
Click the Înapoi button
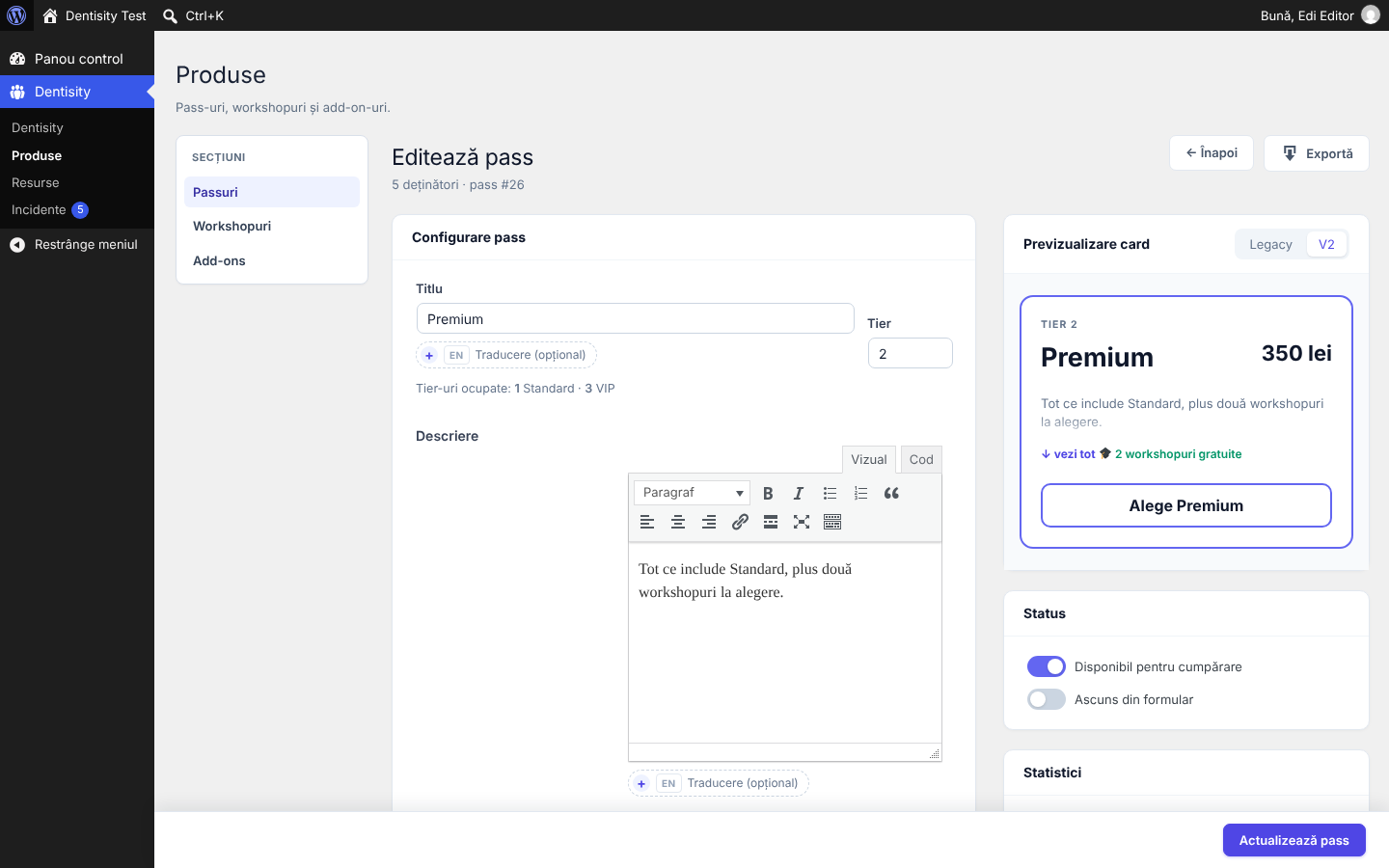[x=1212, y=153]
